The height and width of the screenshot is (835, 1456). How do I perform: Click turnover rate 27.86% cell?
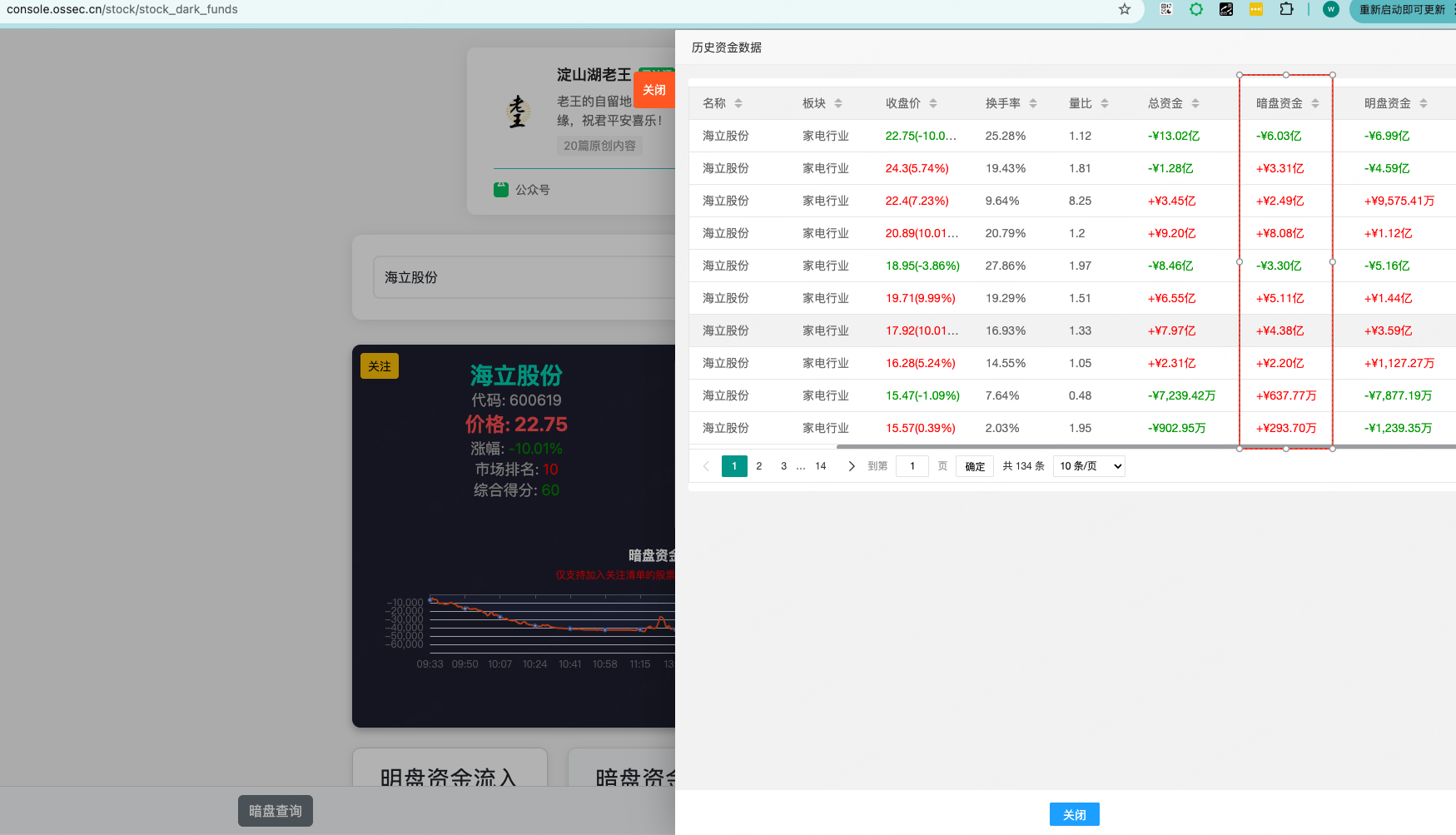(1006, 266)
